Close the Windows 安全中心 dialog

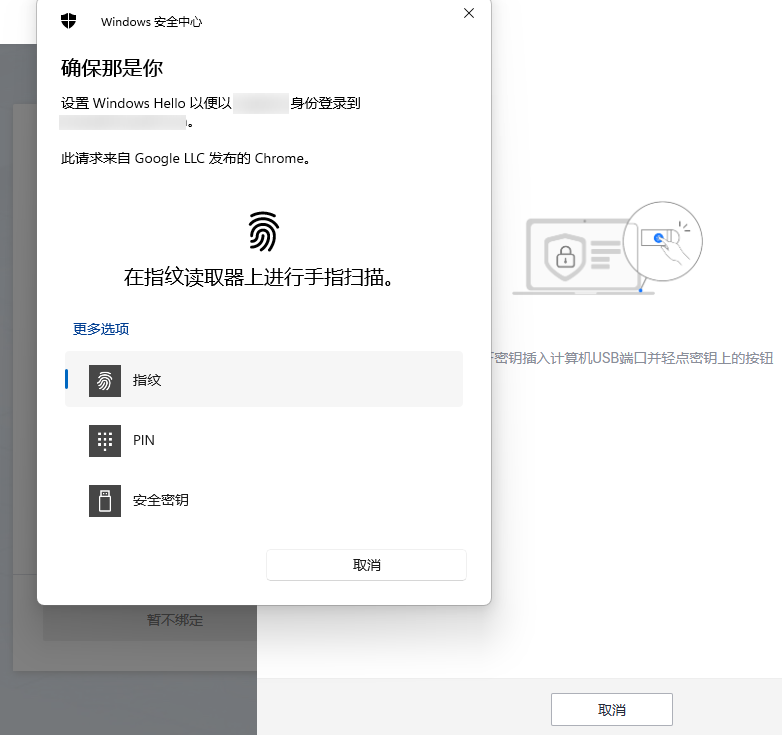[x=469, y=13]
